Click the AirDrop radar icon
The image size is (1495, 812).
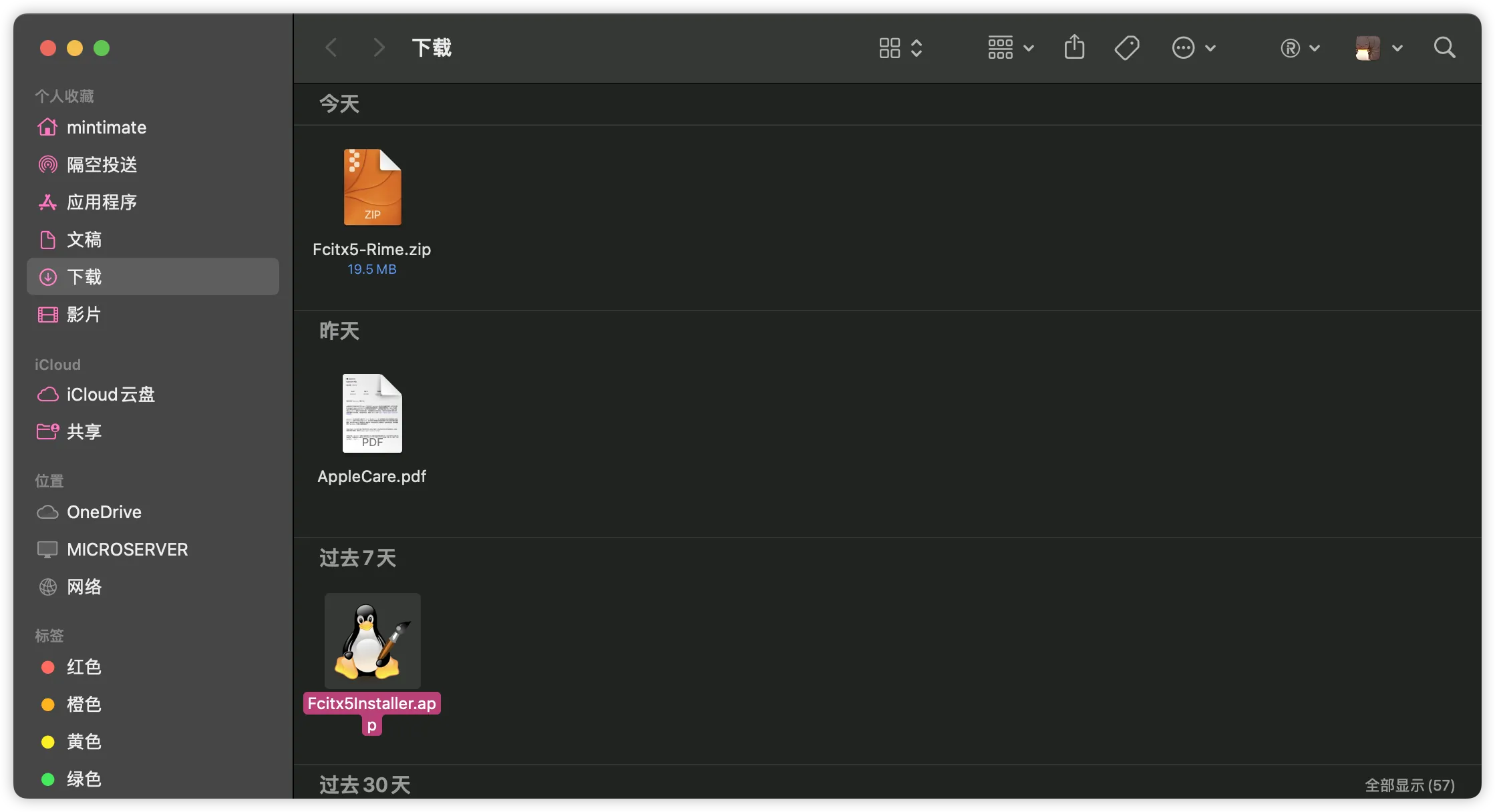[x=47, y=164]
